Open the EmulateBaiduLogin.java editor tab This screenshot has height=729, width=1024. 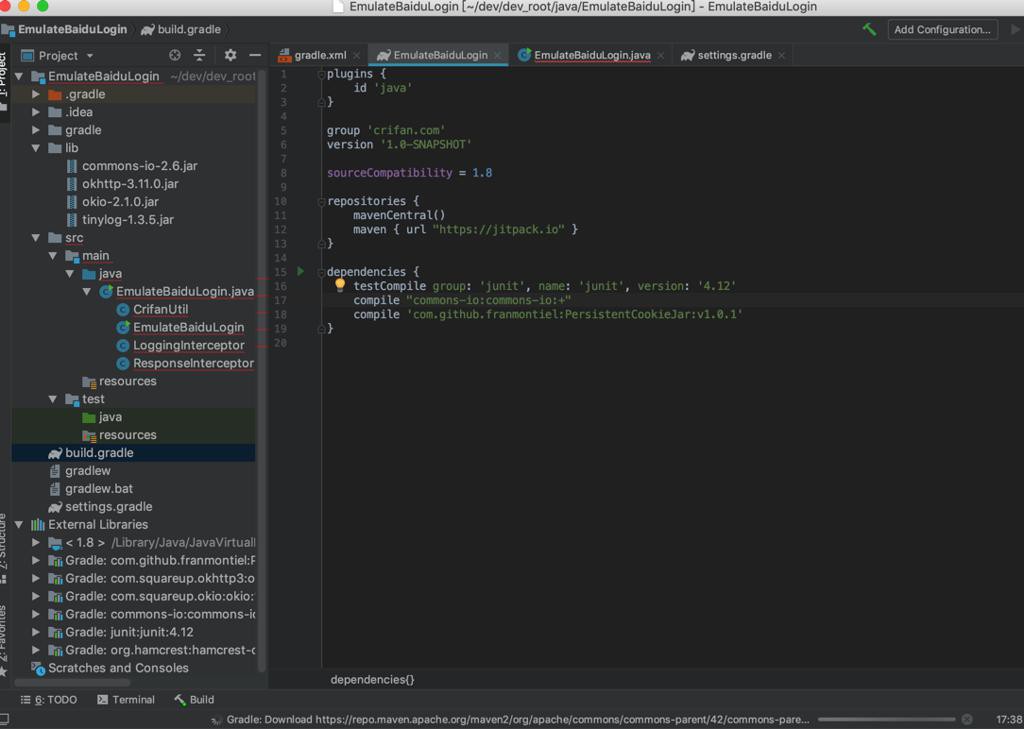(591, 56)
